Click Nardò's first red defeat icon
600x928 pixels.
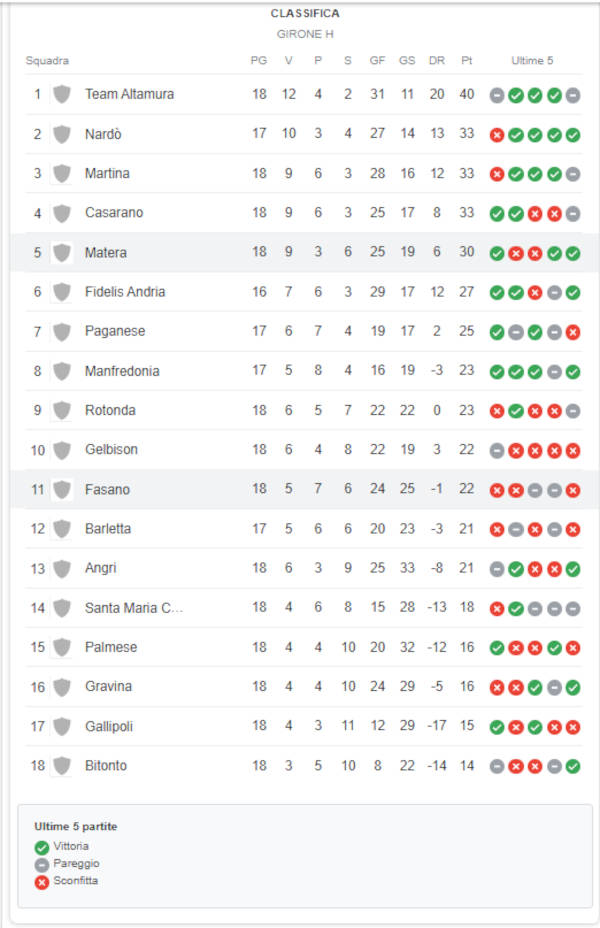click(x=497, y=135)
